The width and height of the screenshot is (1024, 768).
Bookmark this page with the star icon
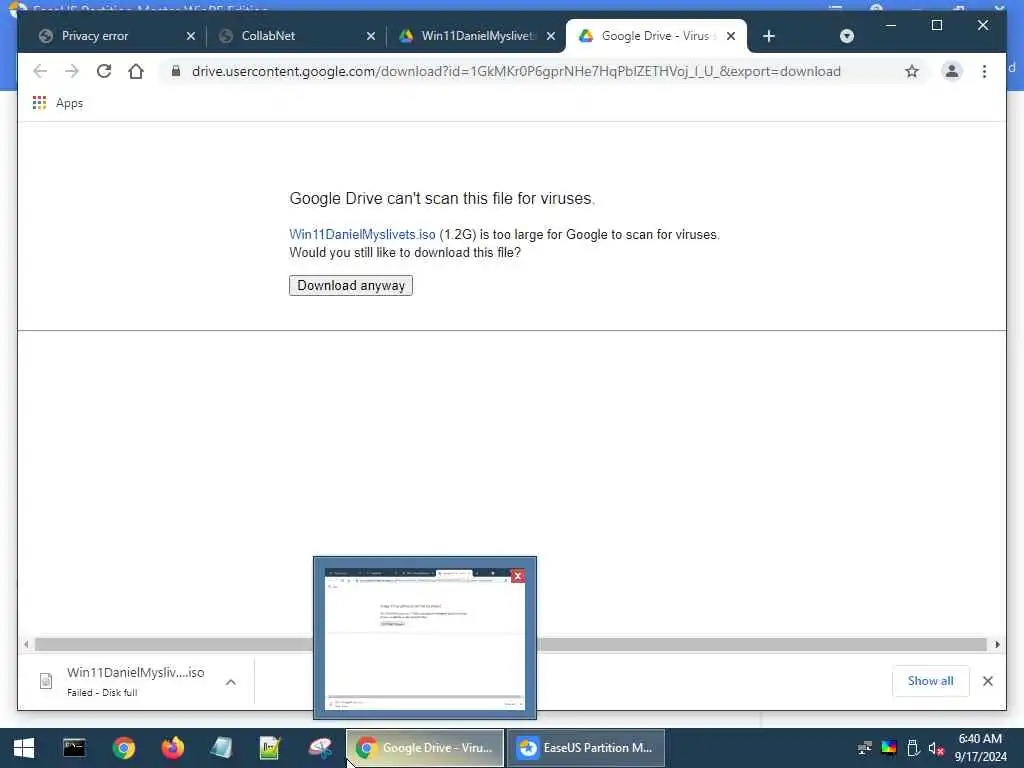coord(912,71)
